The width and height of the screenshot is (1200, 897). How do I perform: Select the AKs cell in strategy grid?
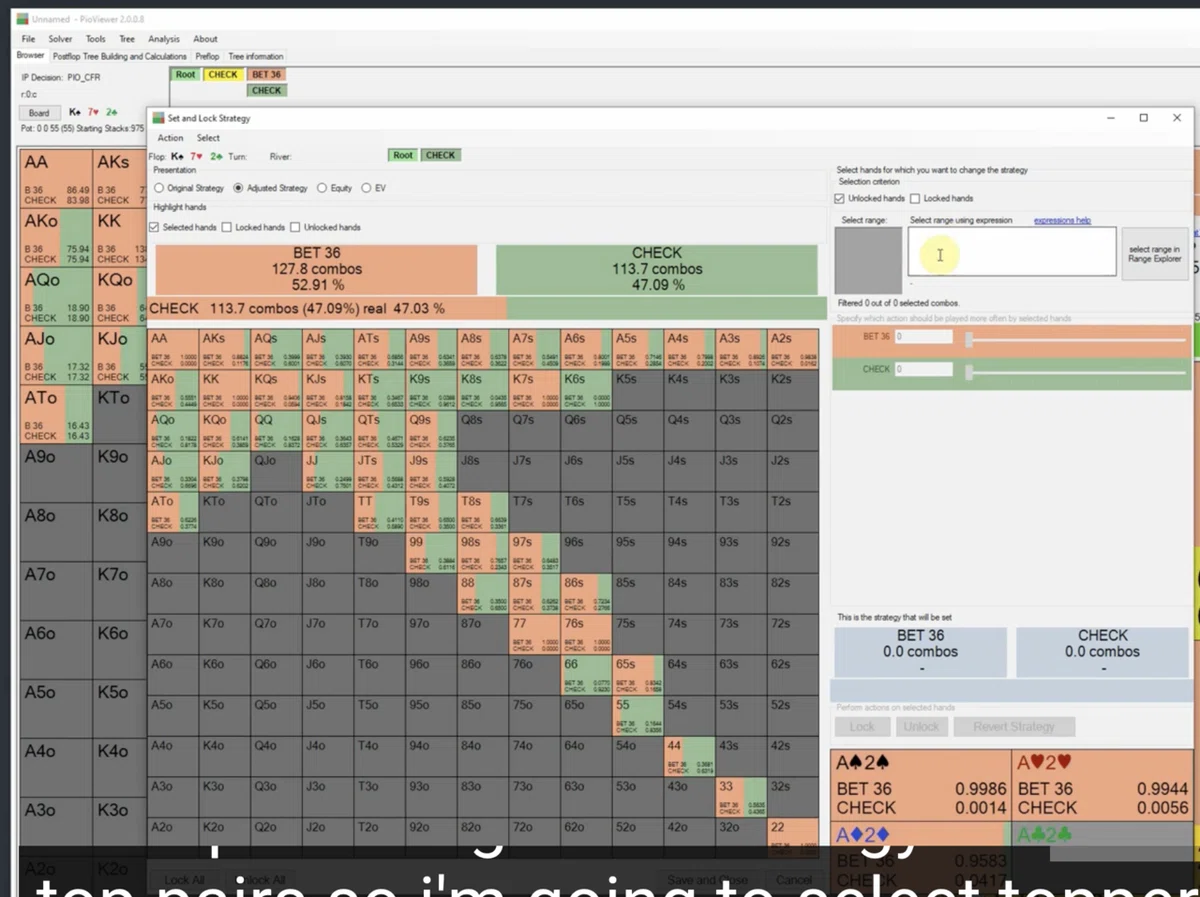(225, 349)
